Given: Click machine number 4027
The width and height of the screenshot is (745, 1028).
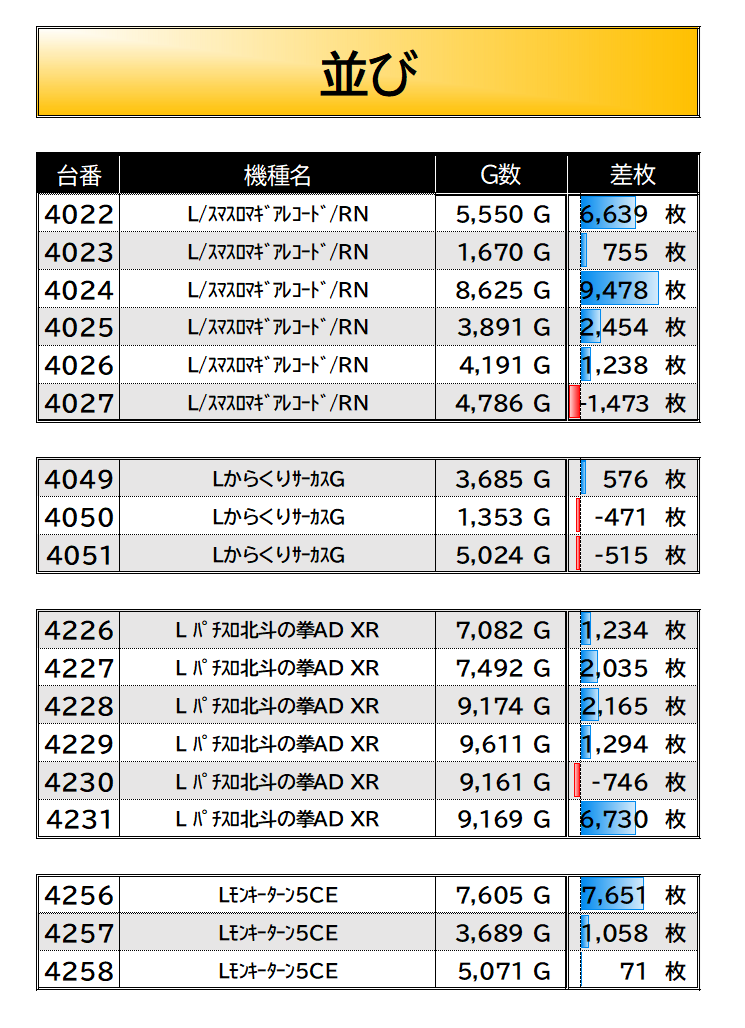Looking at the screenshot, I should click(x=79, y=403).
